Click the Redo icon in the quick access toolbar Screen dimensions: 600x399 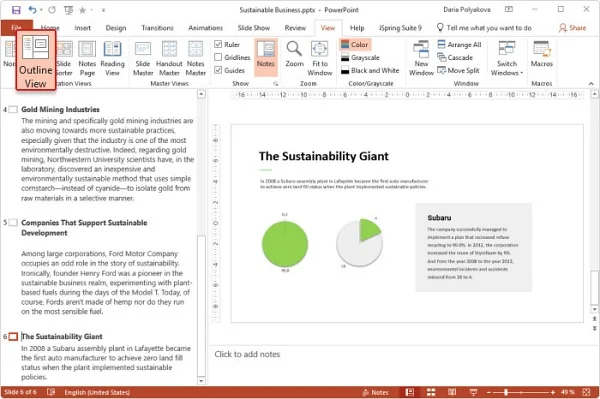pos(52,10)
